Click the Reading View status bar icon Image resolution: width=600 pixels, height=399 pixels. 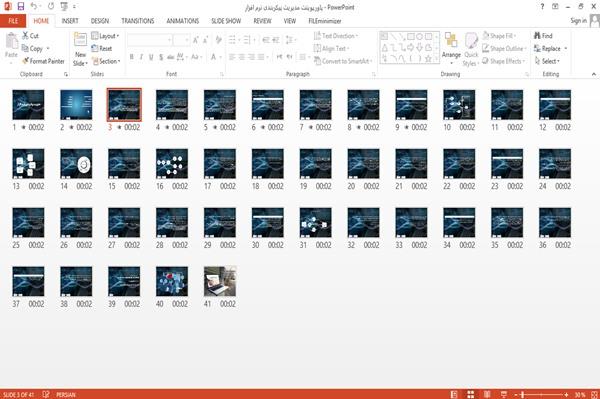[x=487, y=394]
